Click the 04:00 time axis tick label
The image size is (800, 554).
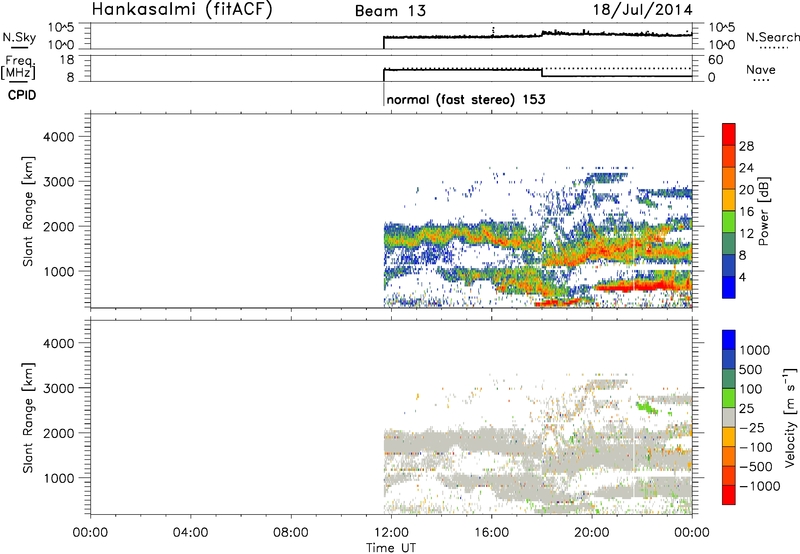(x=190, y=533)
